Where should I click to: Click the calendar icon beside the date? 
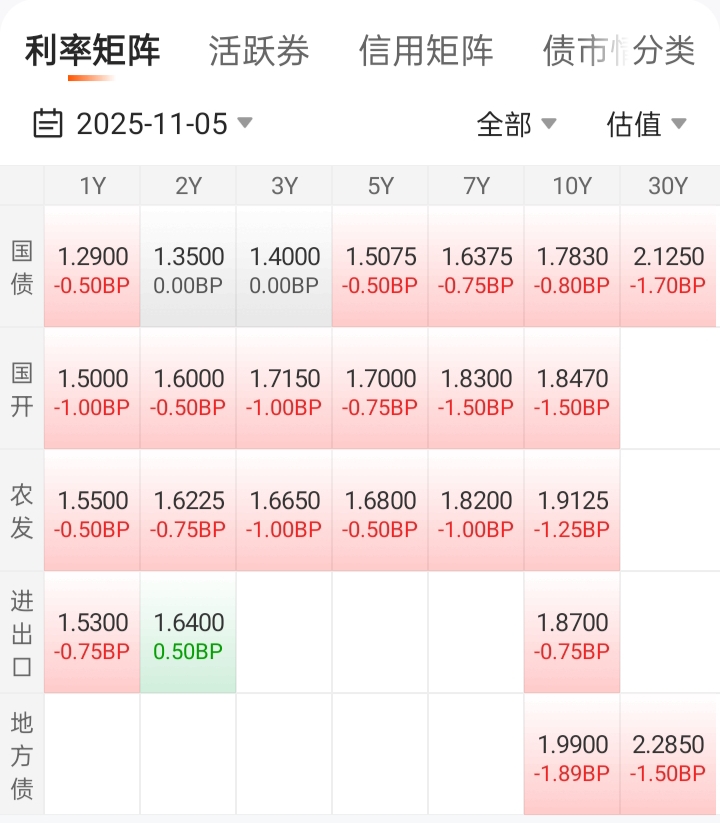pyautogui.click(x=47, y=124)
